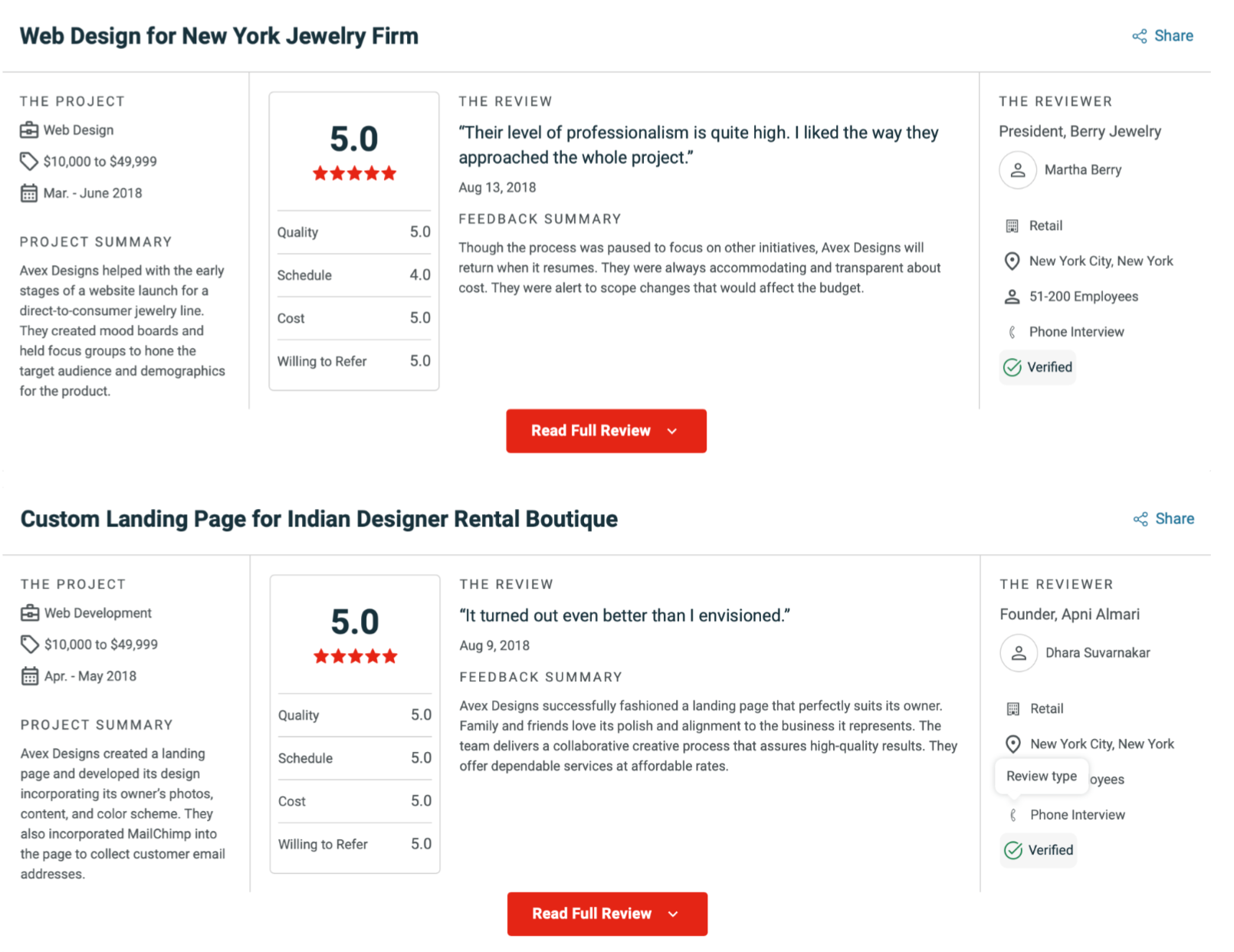This screenshot has height=952, width=1234.
Task: Click the location pin icon in Martha Berry's details
Action: [1012, 261]
